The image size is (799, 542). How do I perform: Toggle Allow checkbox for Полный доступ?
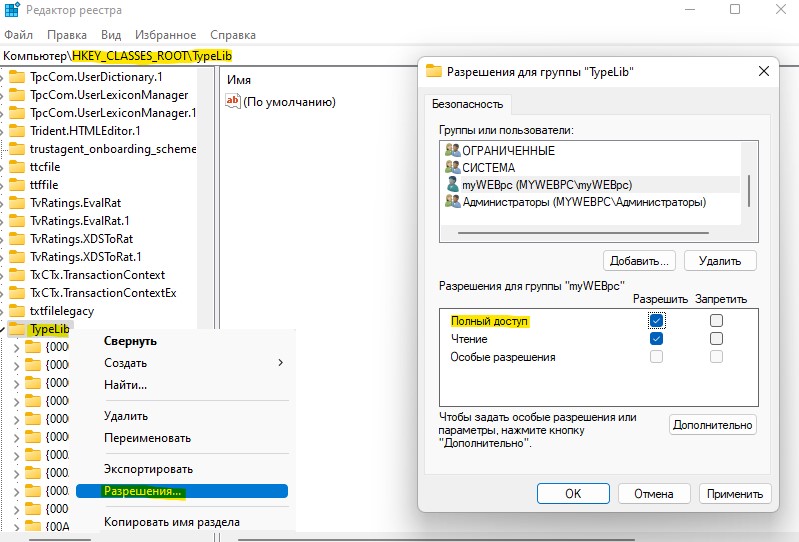click(656, 320)
